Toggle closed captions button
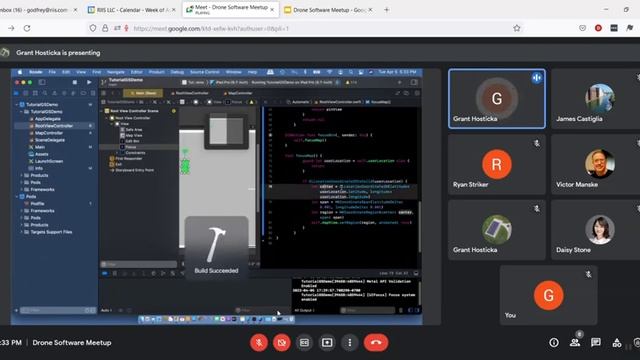The height and width of the screenshot is (360, 640). [304, 342]
